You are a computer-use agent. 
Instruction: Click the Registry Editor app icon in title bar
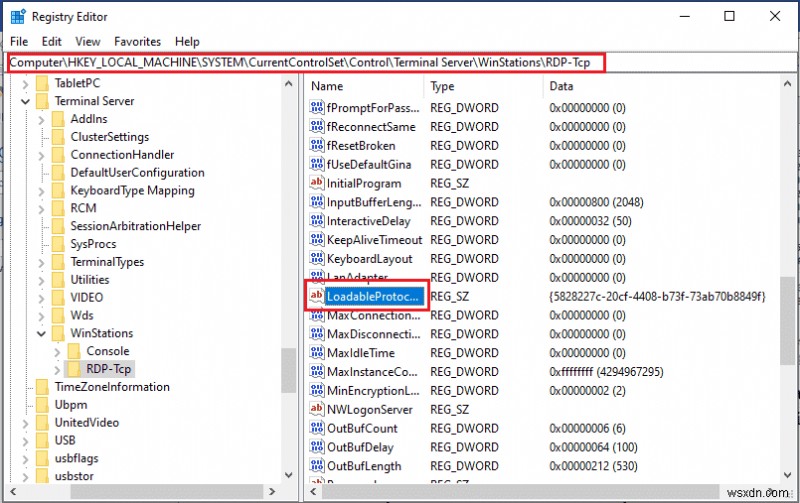(18, 16)
